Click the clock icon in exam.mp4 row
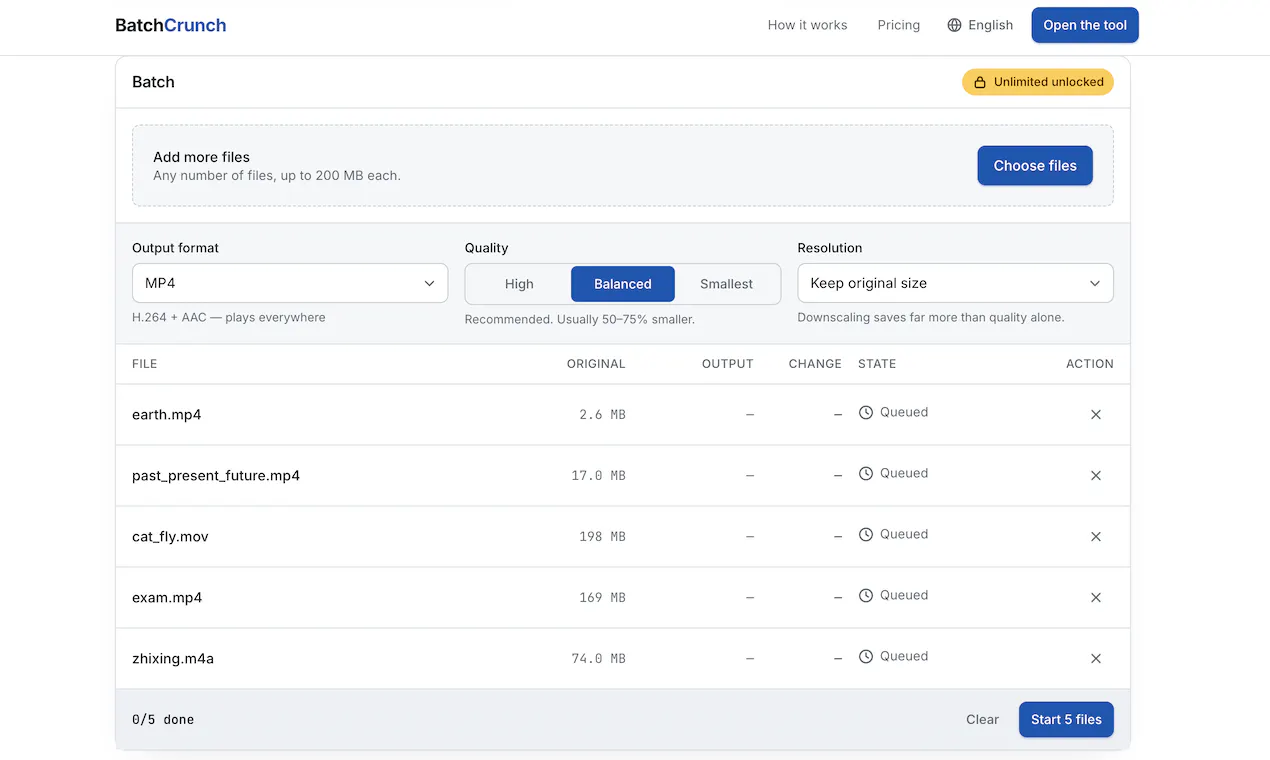The image size is (1270, 760). [x=866, y=595]
